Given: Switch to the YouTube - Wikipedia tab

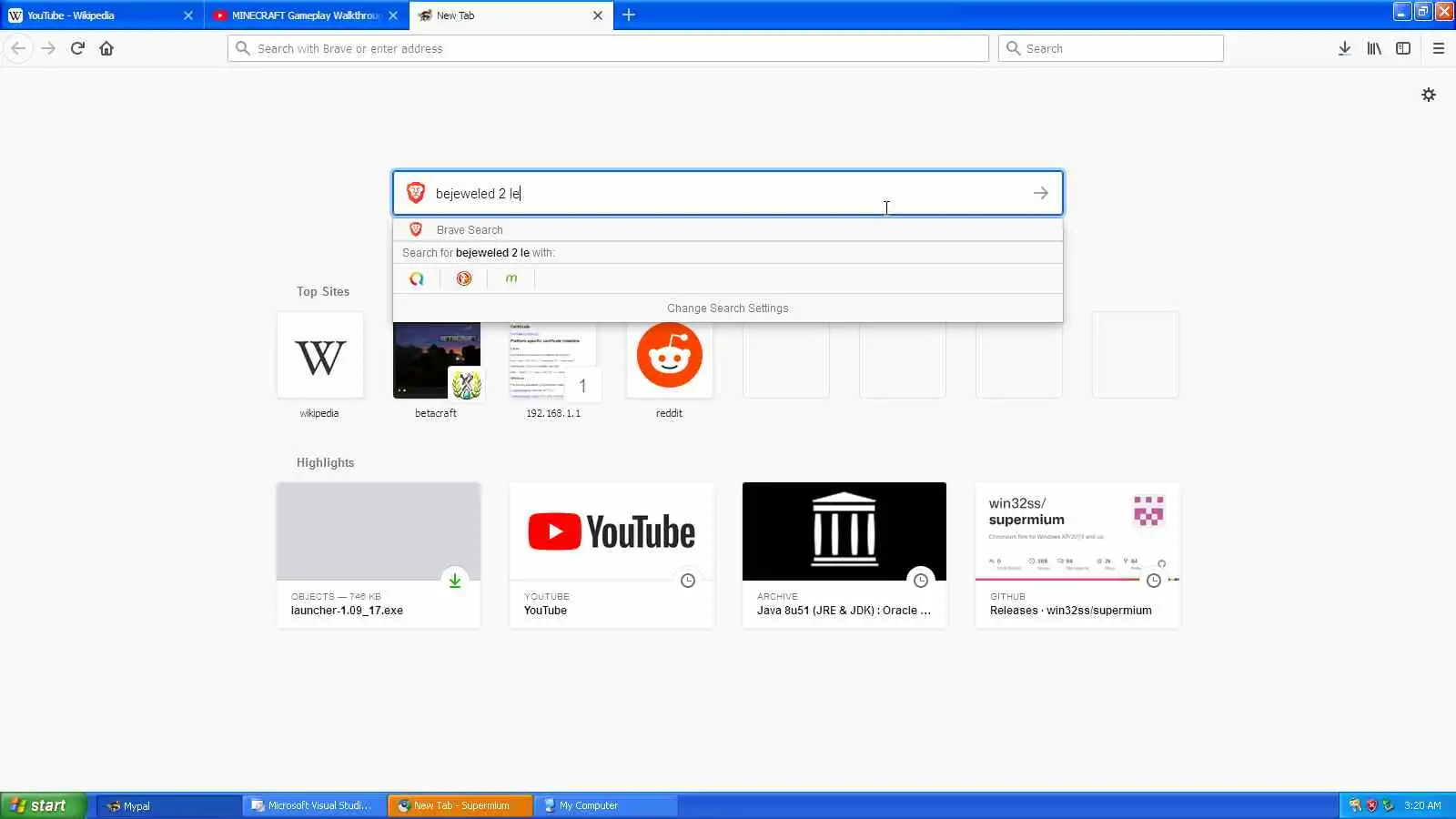Looking at the screenshot, I should coord(100,15).
